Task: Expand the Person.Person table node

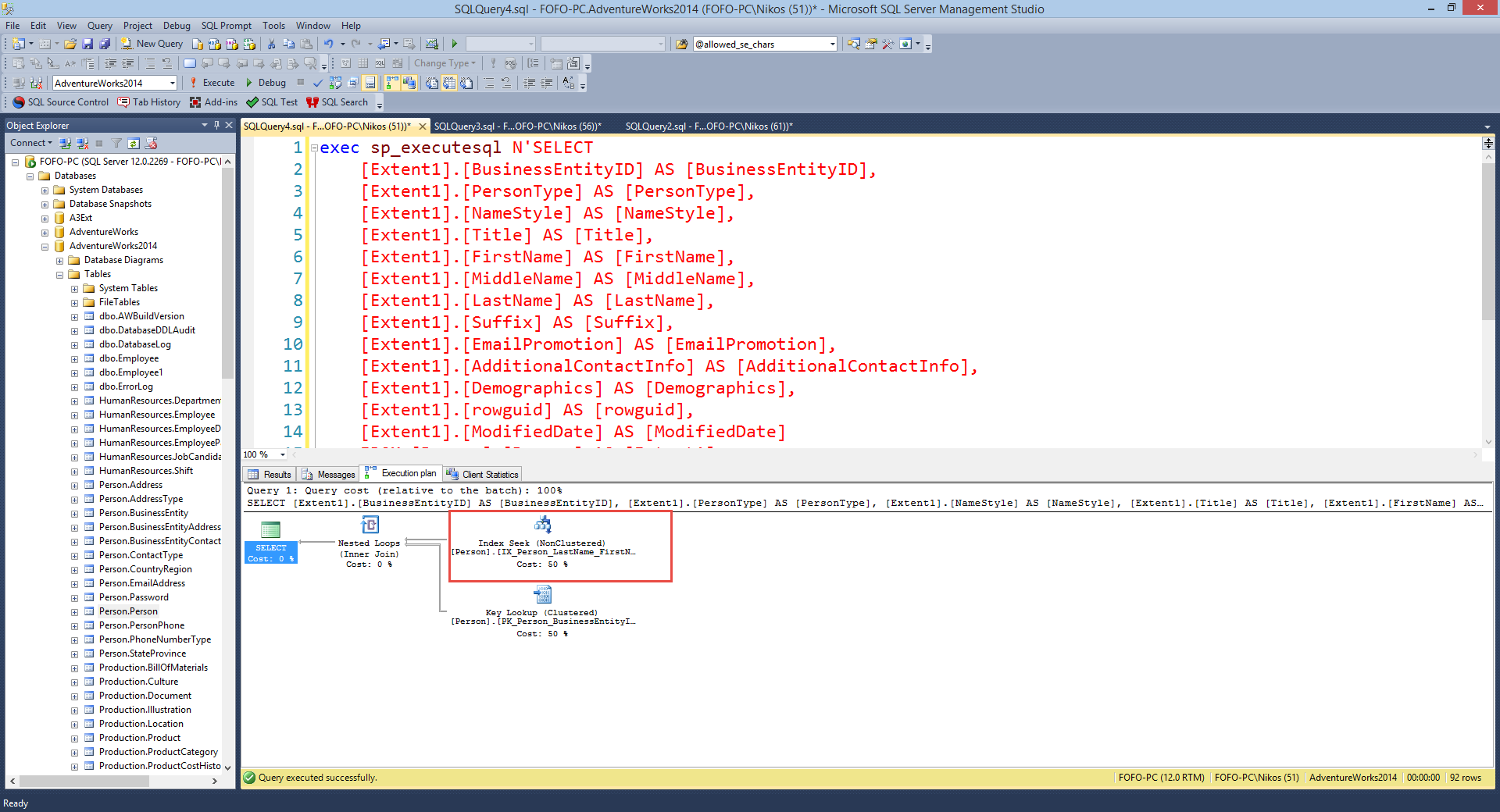Action: (74, 612)
